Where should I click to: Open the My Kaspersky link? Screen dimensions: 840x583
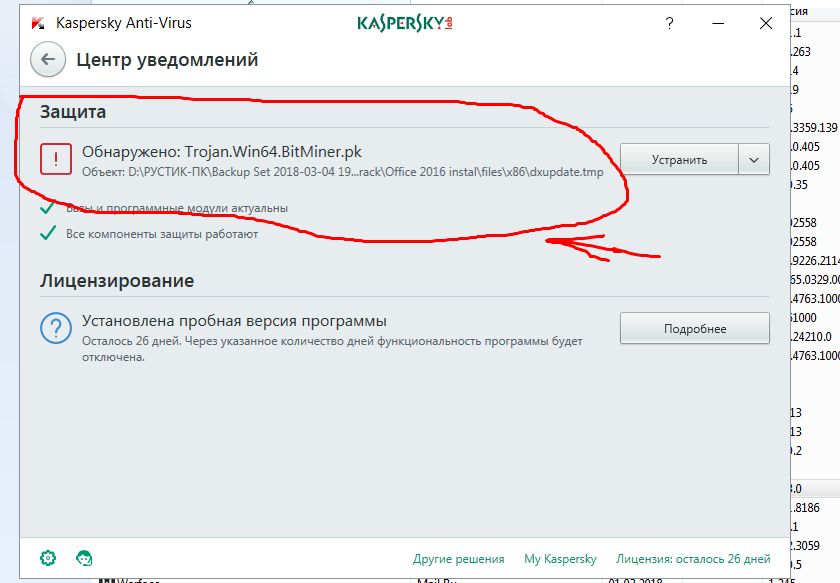(560, 559)
